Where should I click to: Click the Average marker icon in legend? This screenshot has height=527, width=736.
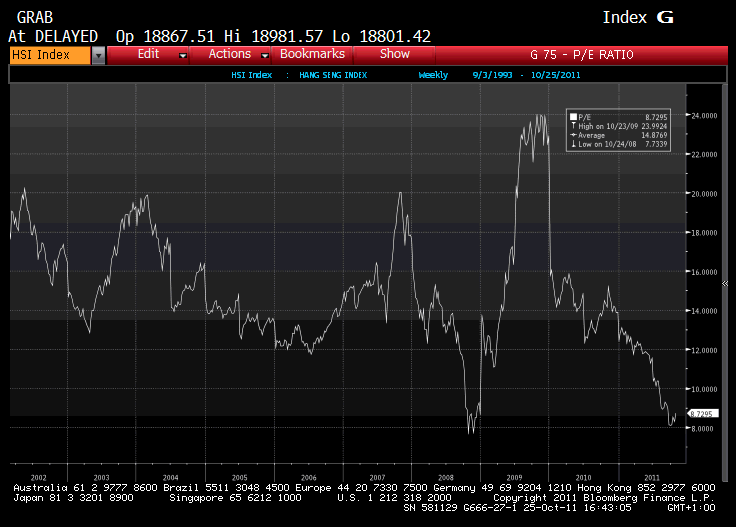point(573,135)
